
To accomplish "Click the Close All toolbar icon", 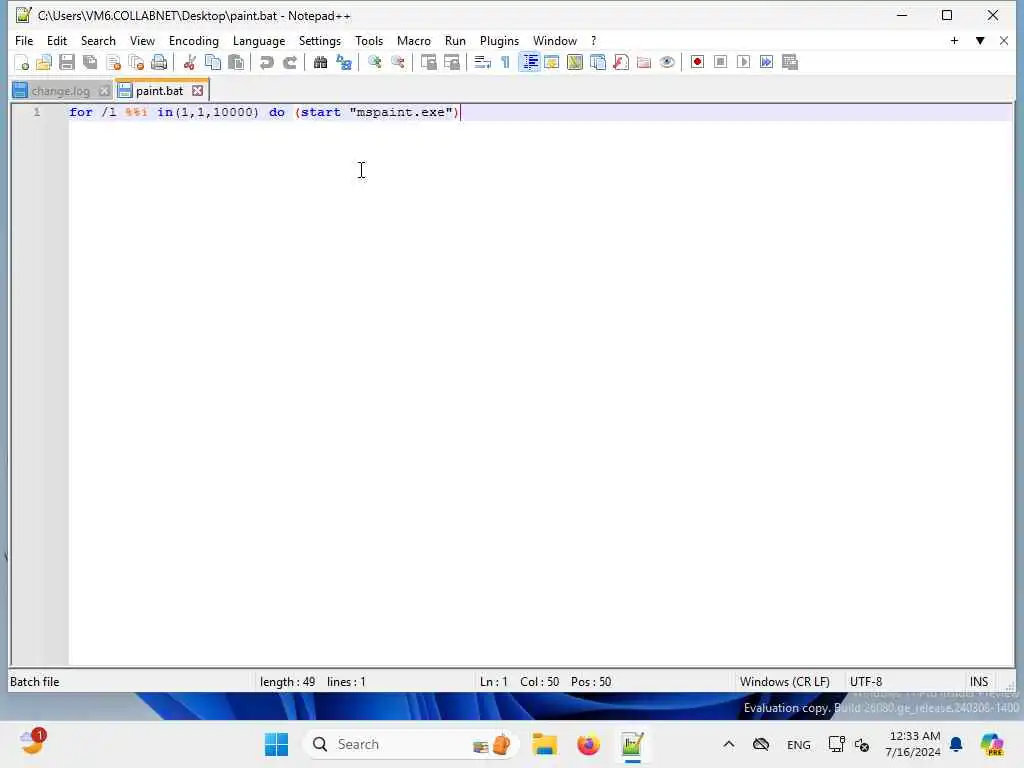I will tap(136, 63).
